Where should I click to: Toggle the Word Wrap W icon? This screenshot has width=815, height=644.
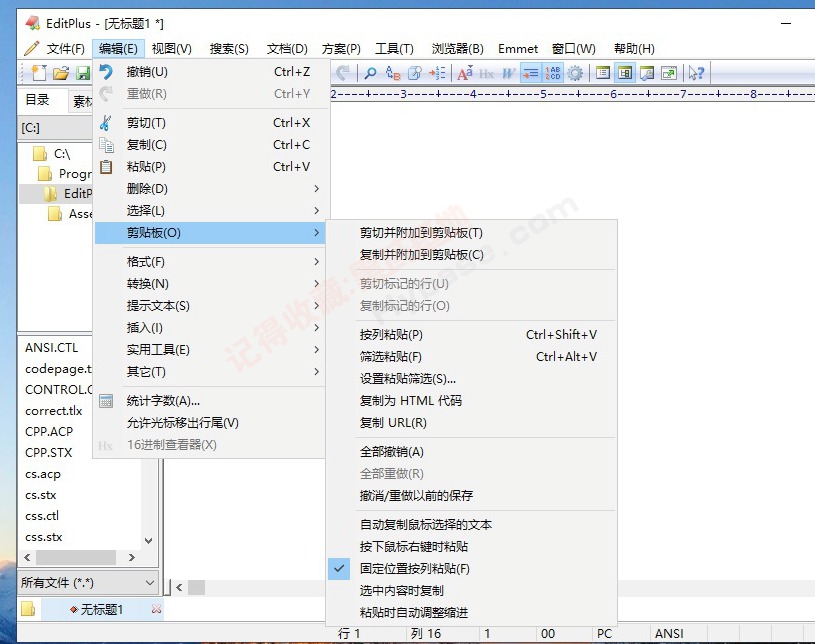tap(508, 73)
